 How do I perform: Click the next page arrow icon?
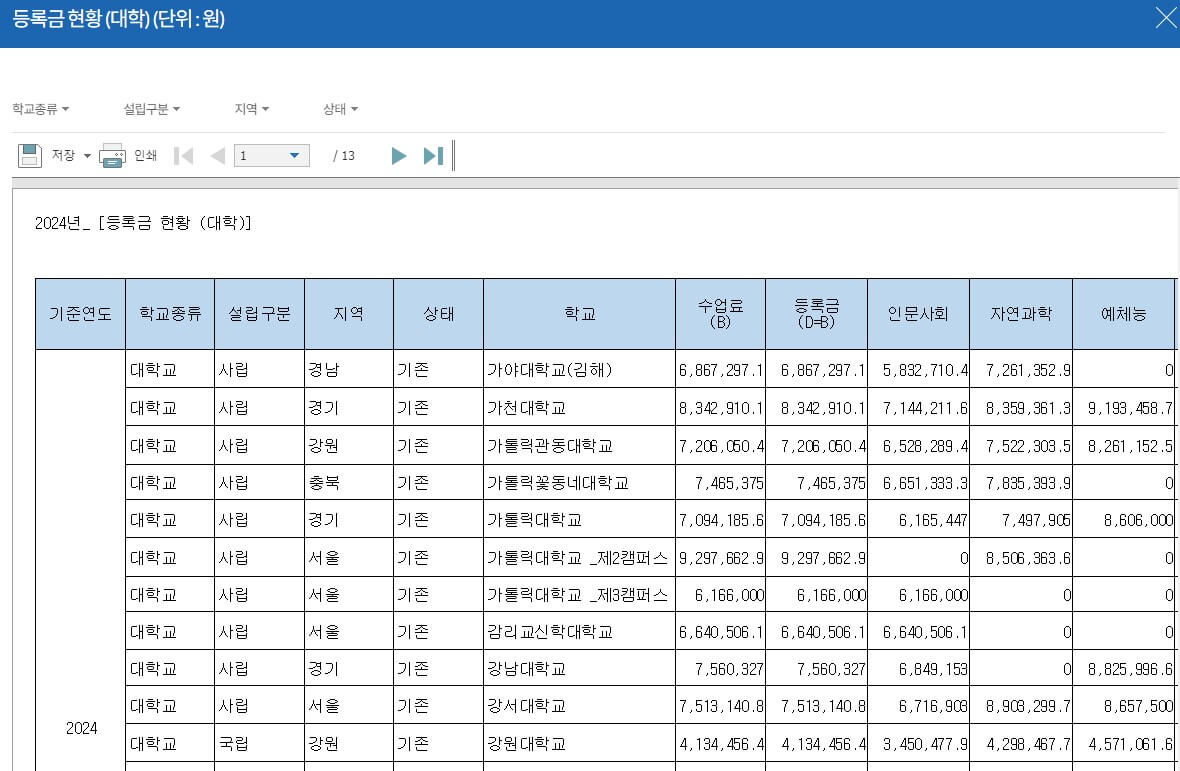[398, 155]
